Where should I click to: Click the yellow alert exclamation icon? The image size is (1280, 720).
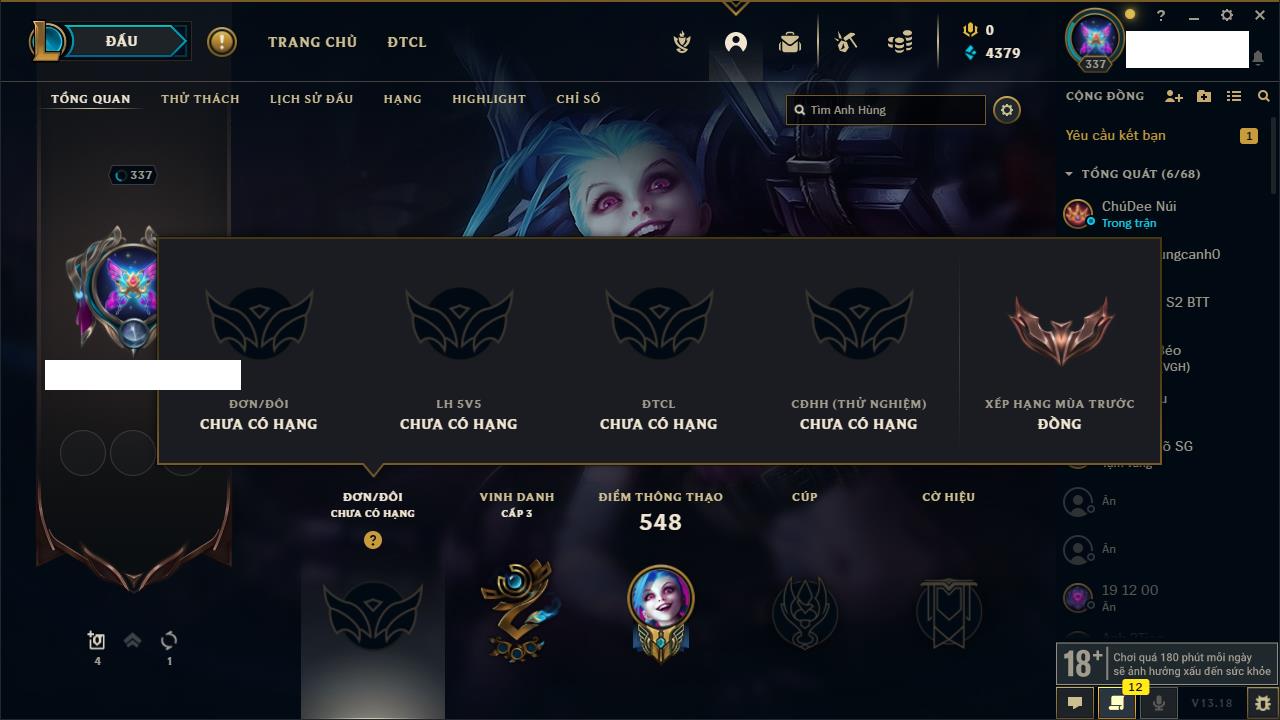tap(222, 42)
